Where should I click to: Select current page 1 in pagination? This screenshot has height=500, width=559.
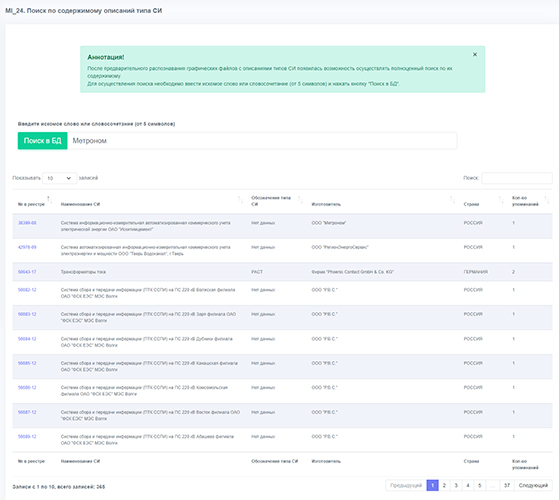click(432, 485)
